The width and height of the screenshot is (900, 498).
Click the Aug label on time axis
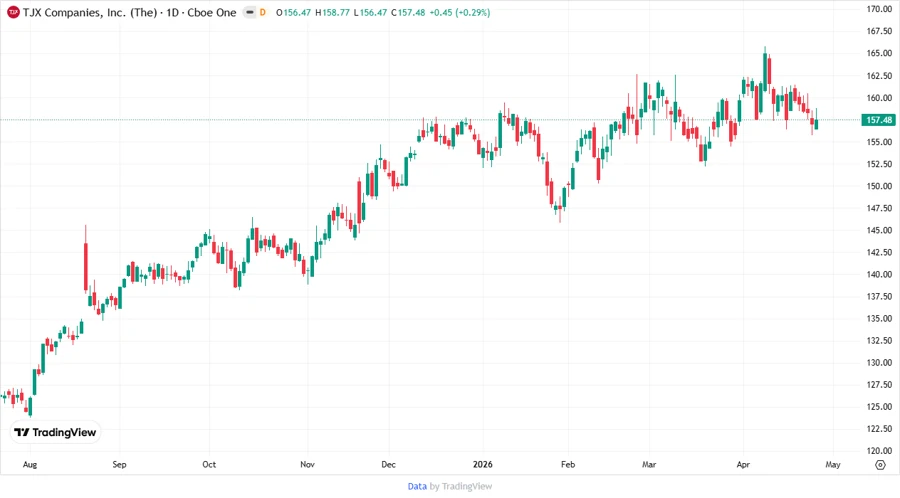30,464
